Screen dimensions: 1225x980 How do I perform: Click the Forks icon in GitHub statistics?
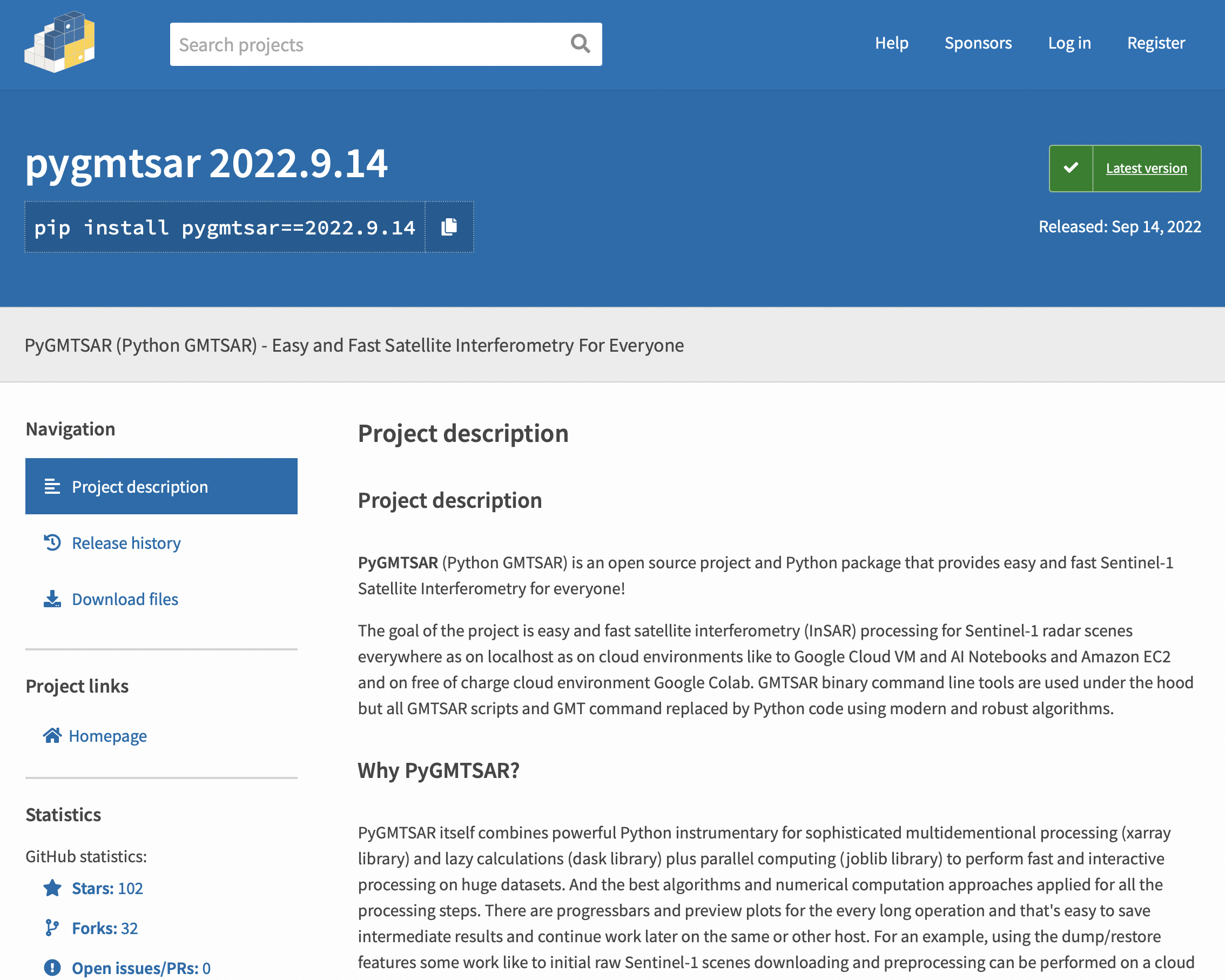[52, 927]
